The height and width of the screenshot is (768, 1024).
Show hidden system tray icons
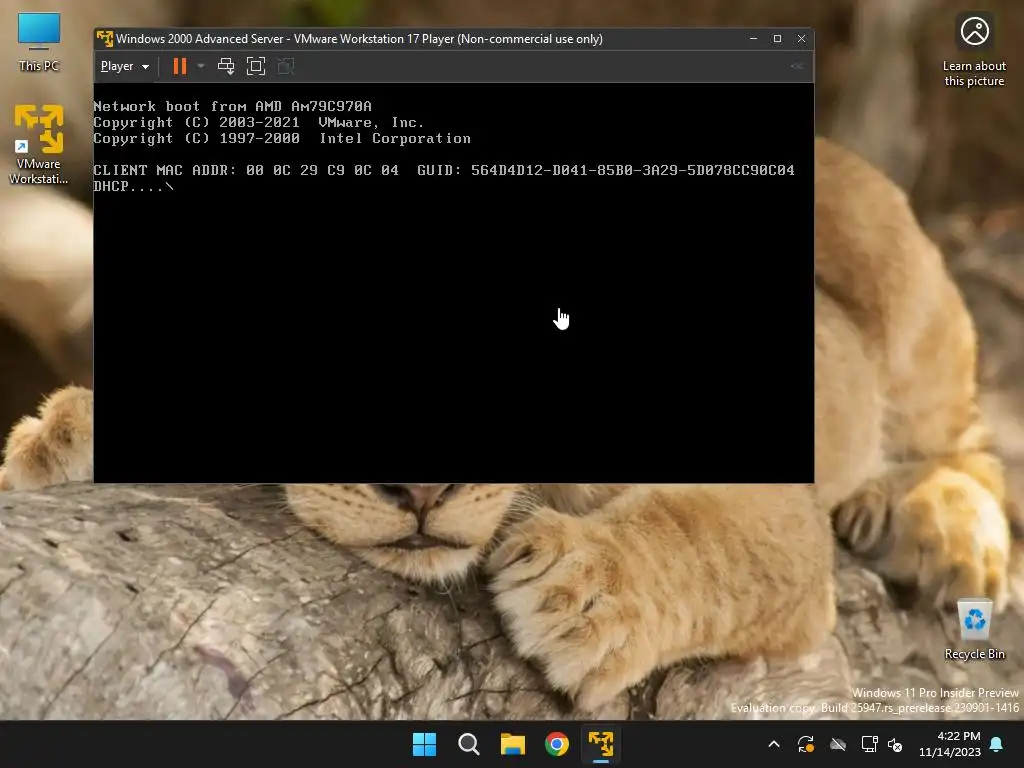click(774, 744)
